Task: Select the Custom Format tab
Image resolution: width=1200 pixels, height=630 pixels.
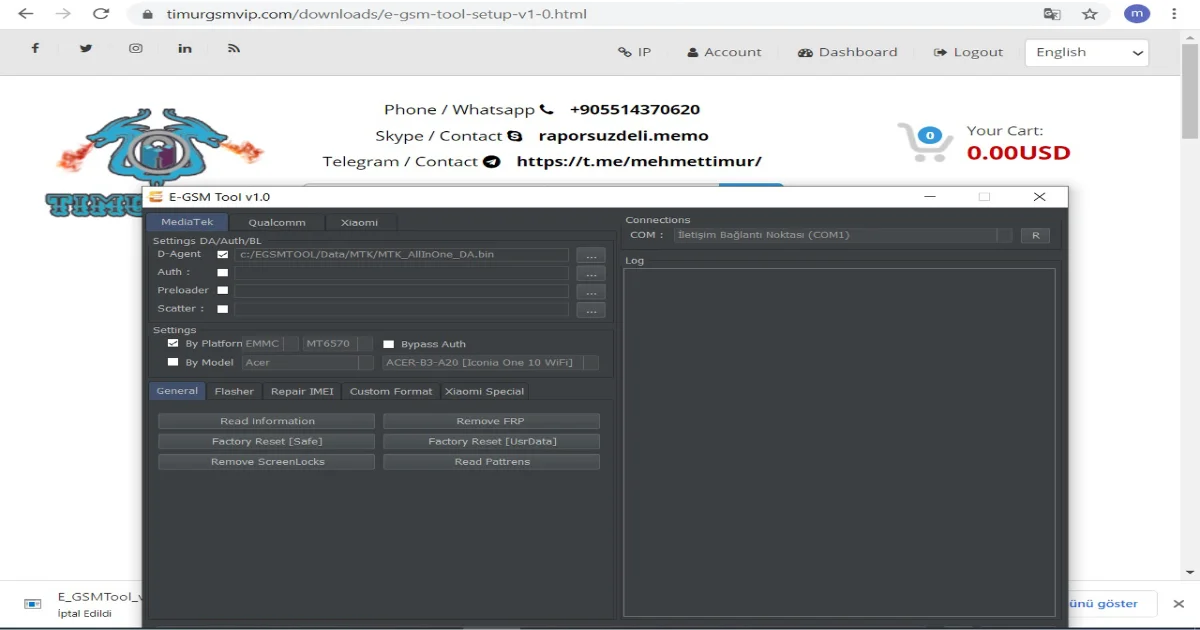Action: tap(391, 391)
